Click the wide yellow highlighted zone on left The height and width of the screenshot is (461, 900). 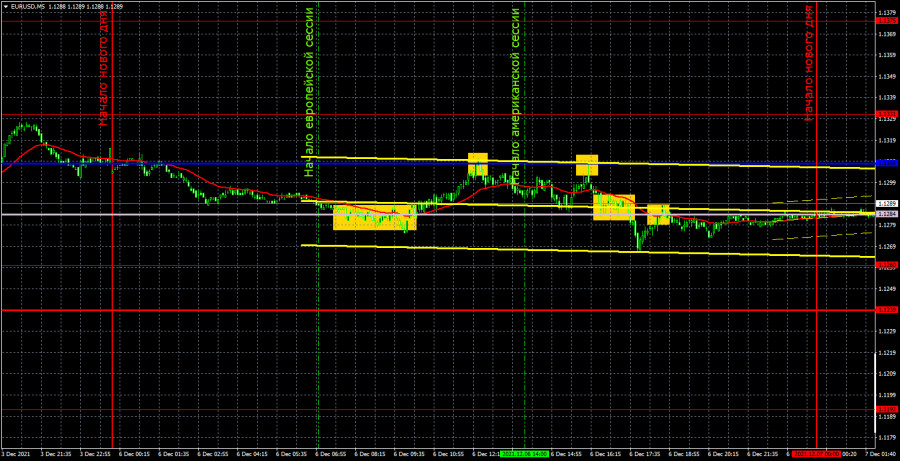pos(374,217)
